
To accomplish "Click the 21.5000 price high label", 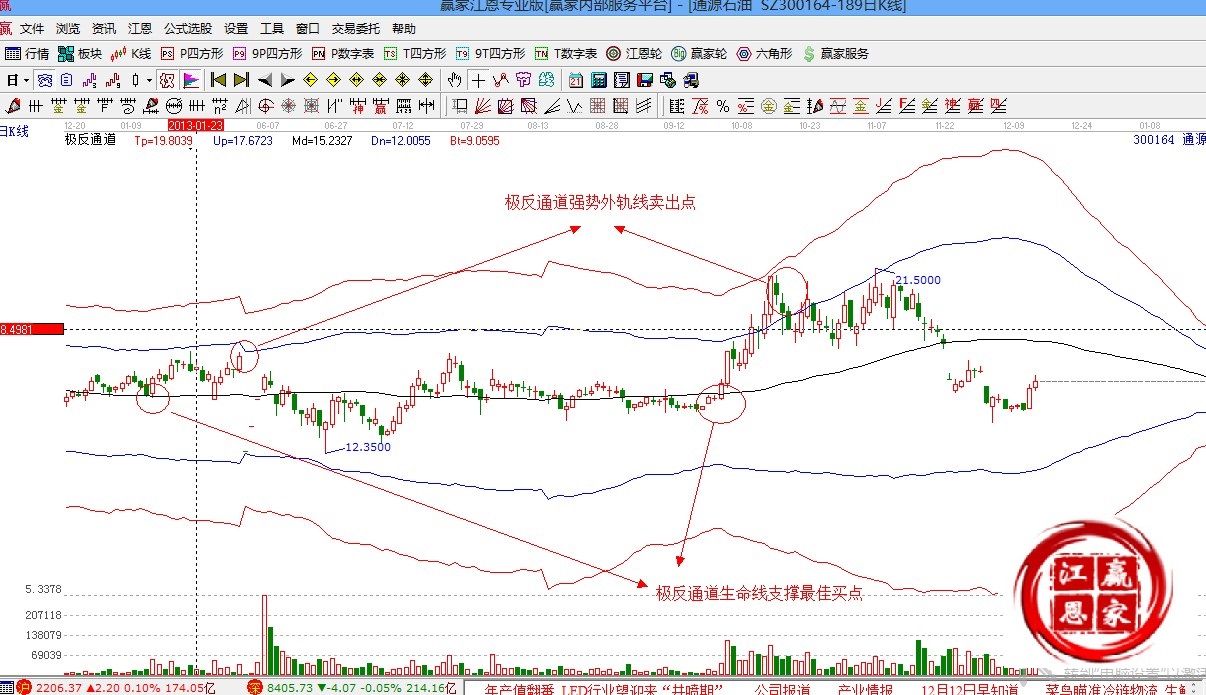I will (917, 280).
